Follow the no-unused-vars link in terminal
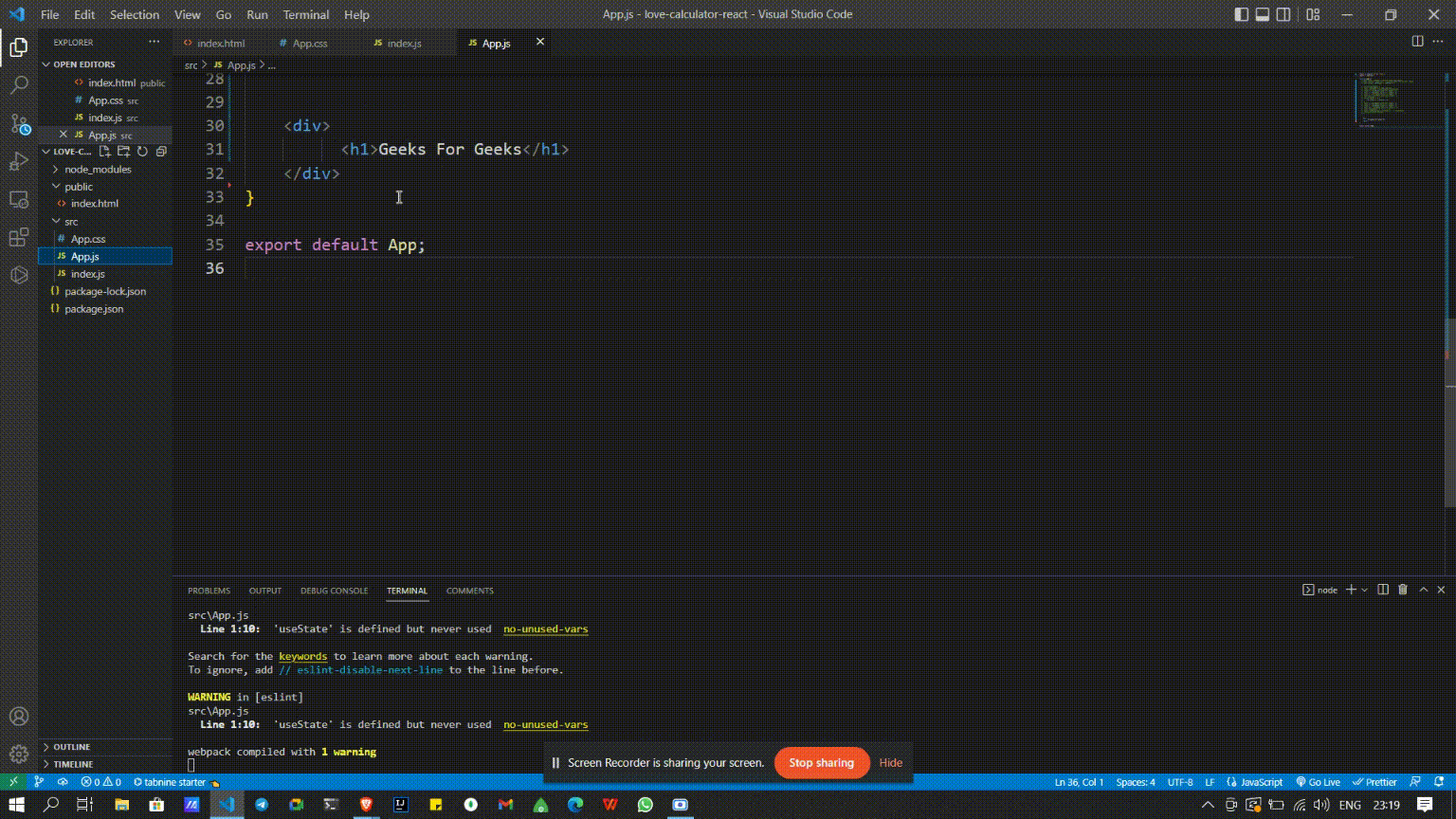 [545, 628]
